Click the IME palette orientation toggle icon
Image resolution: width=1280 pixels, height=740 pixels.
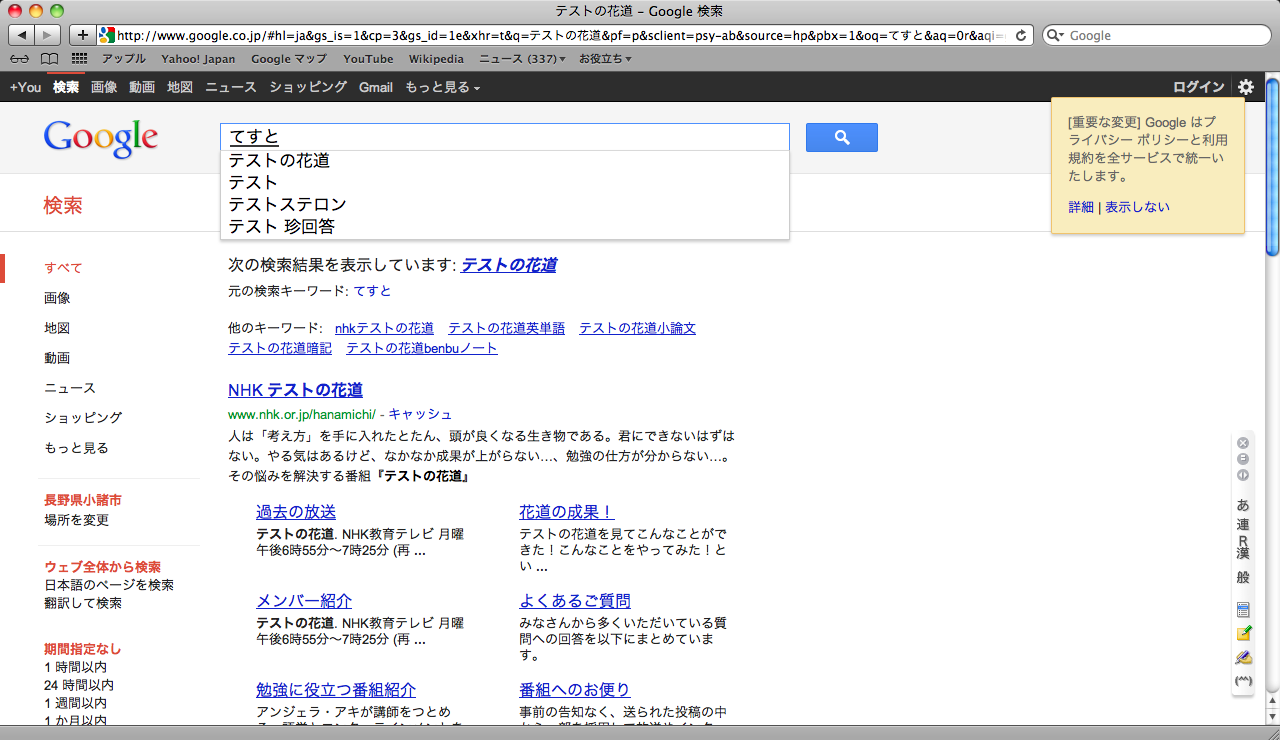click(x=1243, y=475)
